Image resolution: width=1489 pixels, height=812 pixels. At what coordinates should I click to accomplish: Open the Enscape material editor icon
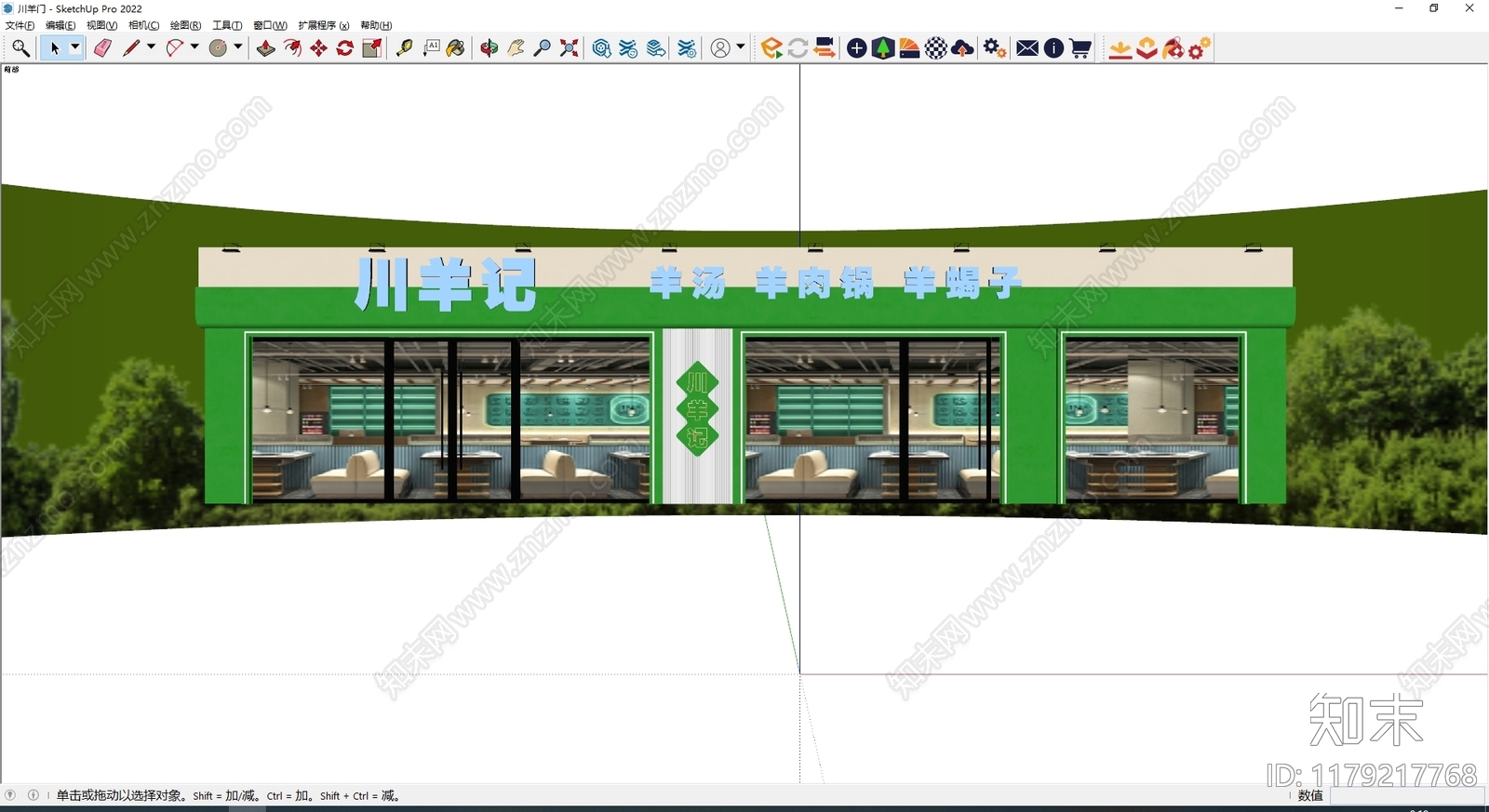pyautogui.click(x=909, y=48)
